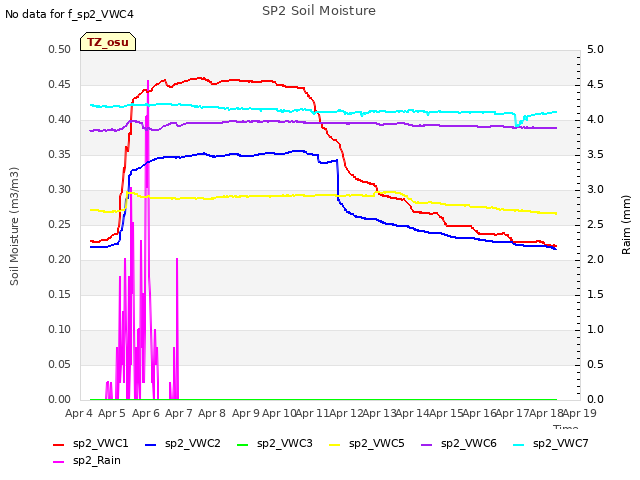The height and width of the screenshot is (480, 640).
Task: Click the dip in the cyan VWC7 line
Action: pyautogui.click(x=517, y=124)
